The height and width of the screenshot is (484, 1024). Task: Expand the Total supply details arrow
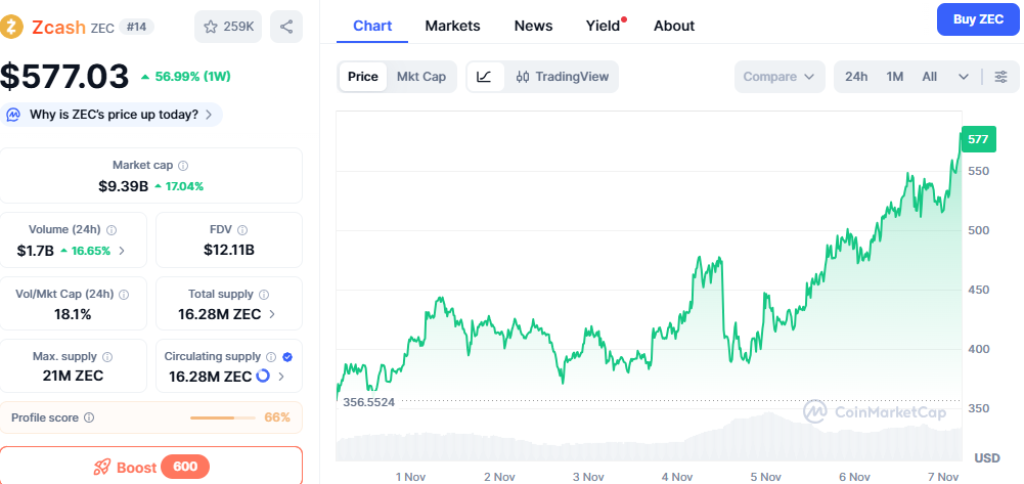273,314
